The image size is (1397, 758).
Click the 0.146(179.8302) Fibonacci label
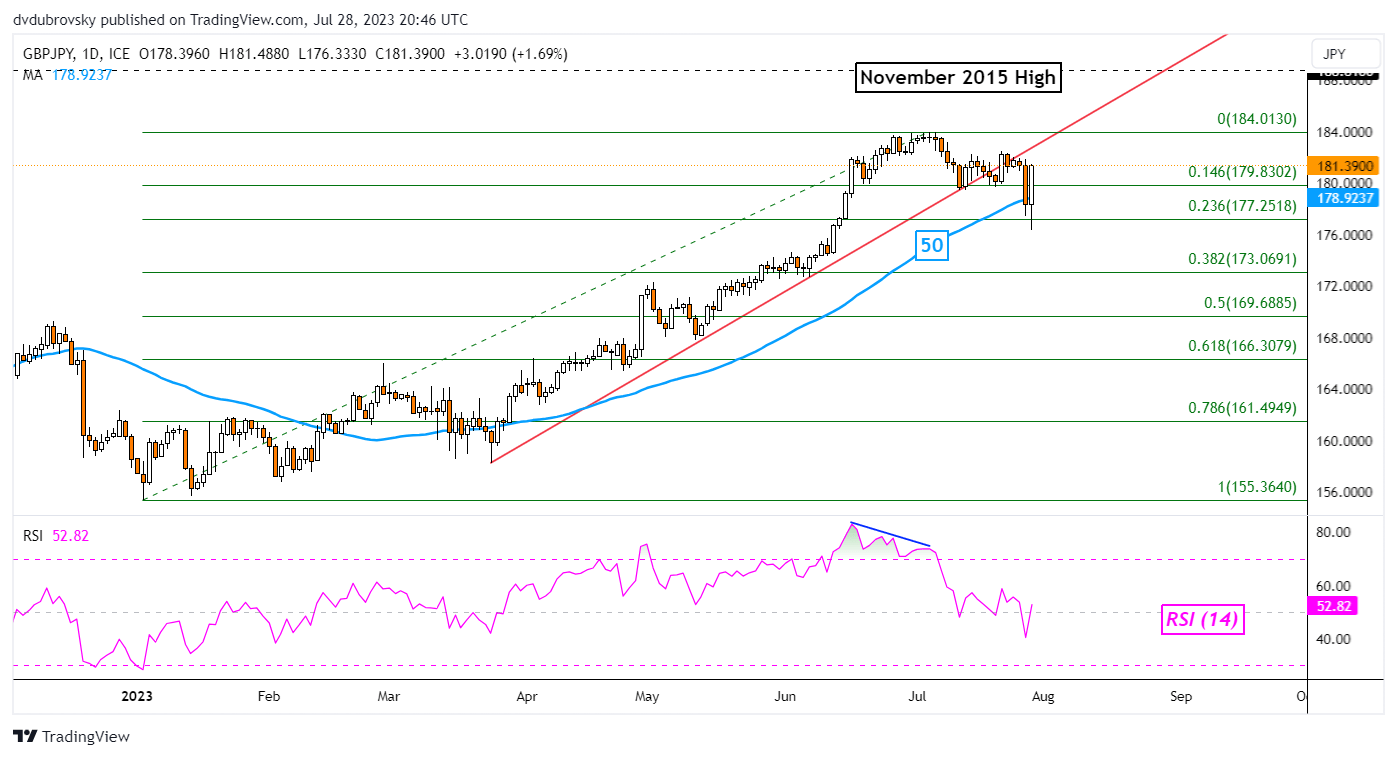click(1242, 172)
